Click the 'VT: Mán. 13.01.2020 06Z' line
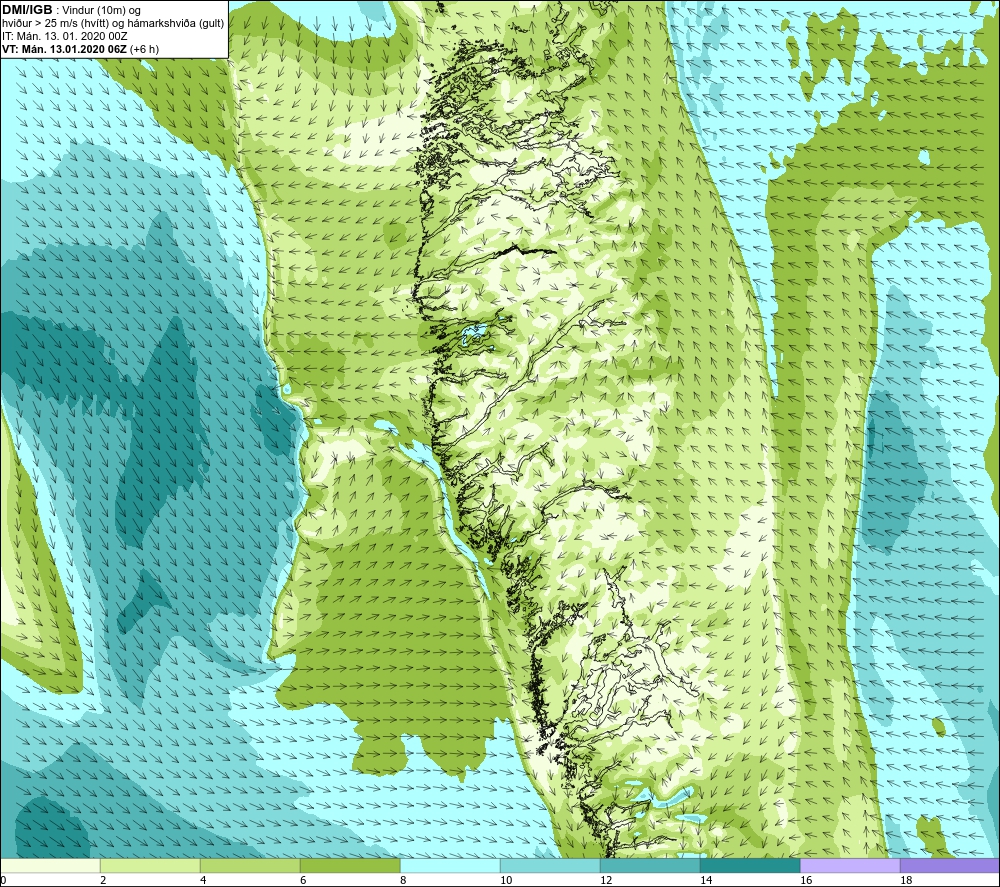 (x=64, y=49)
